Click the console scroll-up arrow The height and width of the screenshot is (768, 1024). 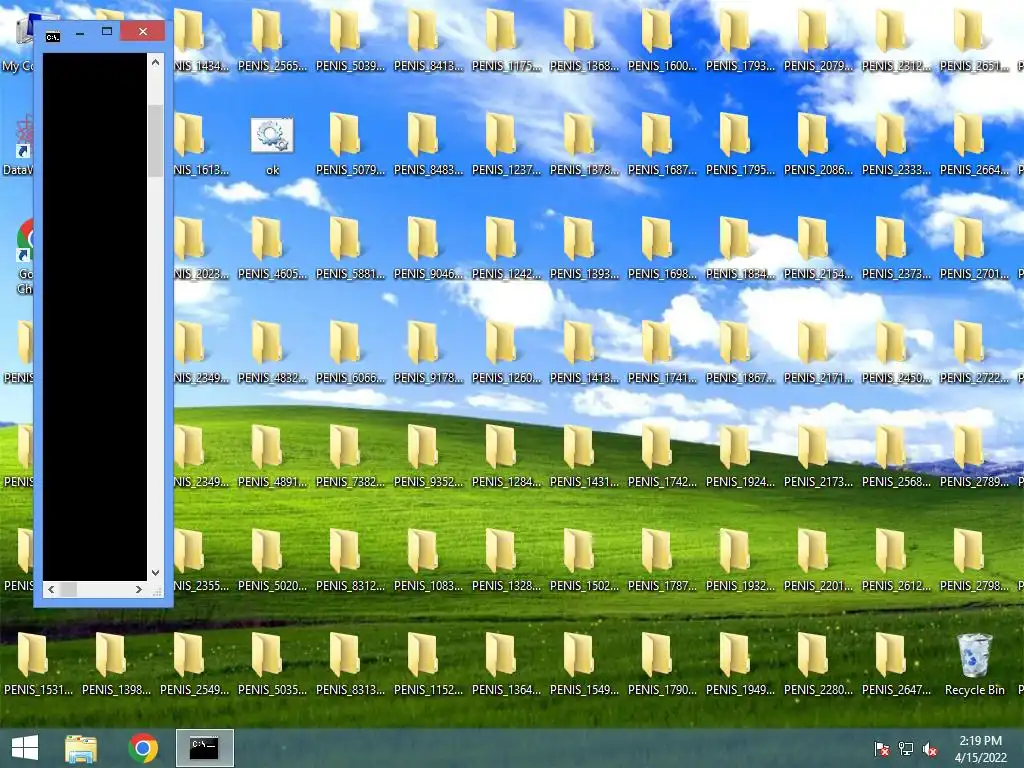[x=155, y=62]
